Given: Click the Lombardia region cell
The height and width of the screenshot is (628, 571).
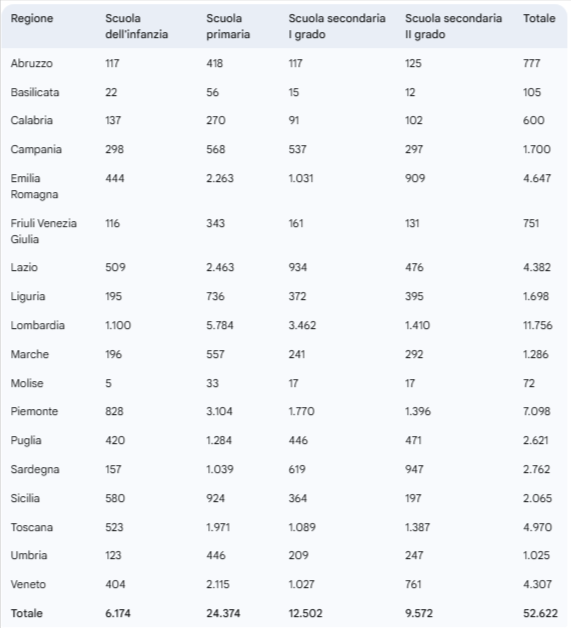Looking at the screenshot, I should click(x=38, y=325).
